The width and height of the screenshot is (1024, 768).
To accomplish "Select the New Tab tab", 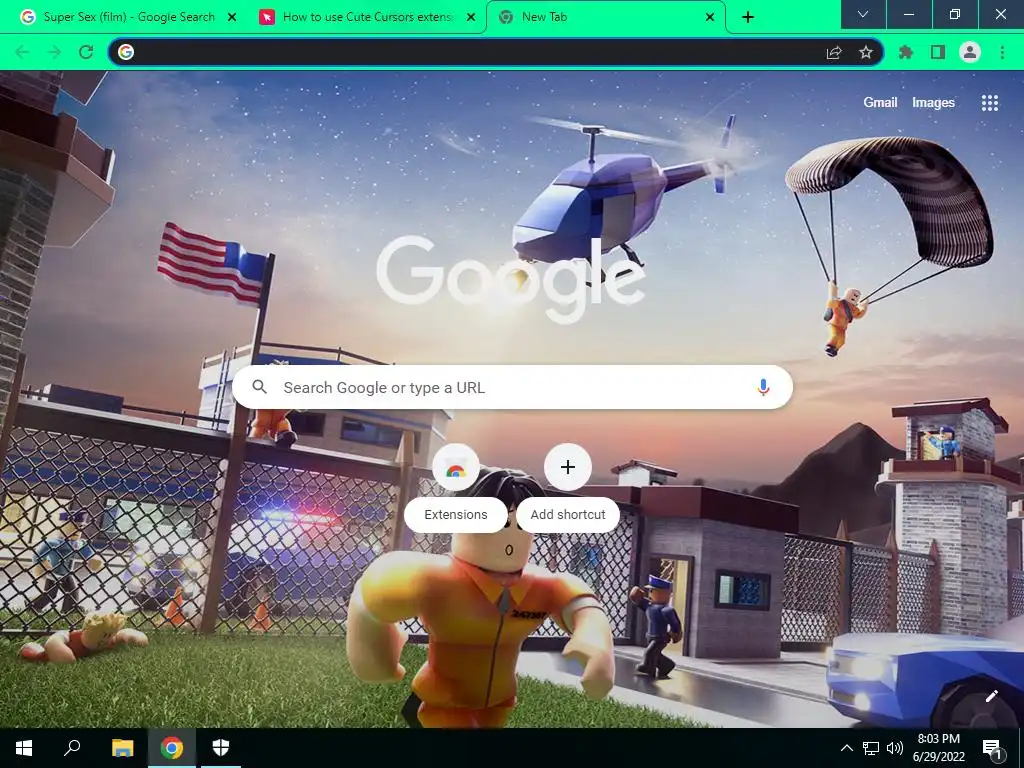I will pos(606,17).
